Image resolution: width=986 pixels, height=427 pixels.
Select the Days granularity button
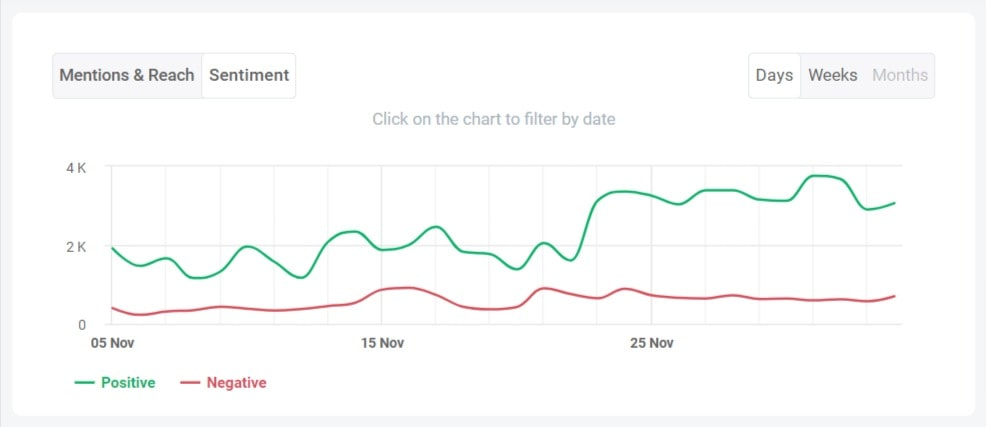(774, 75)
